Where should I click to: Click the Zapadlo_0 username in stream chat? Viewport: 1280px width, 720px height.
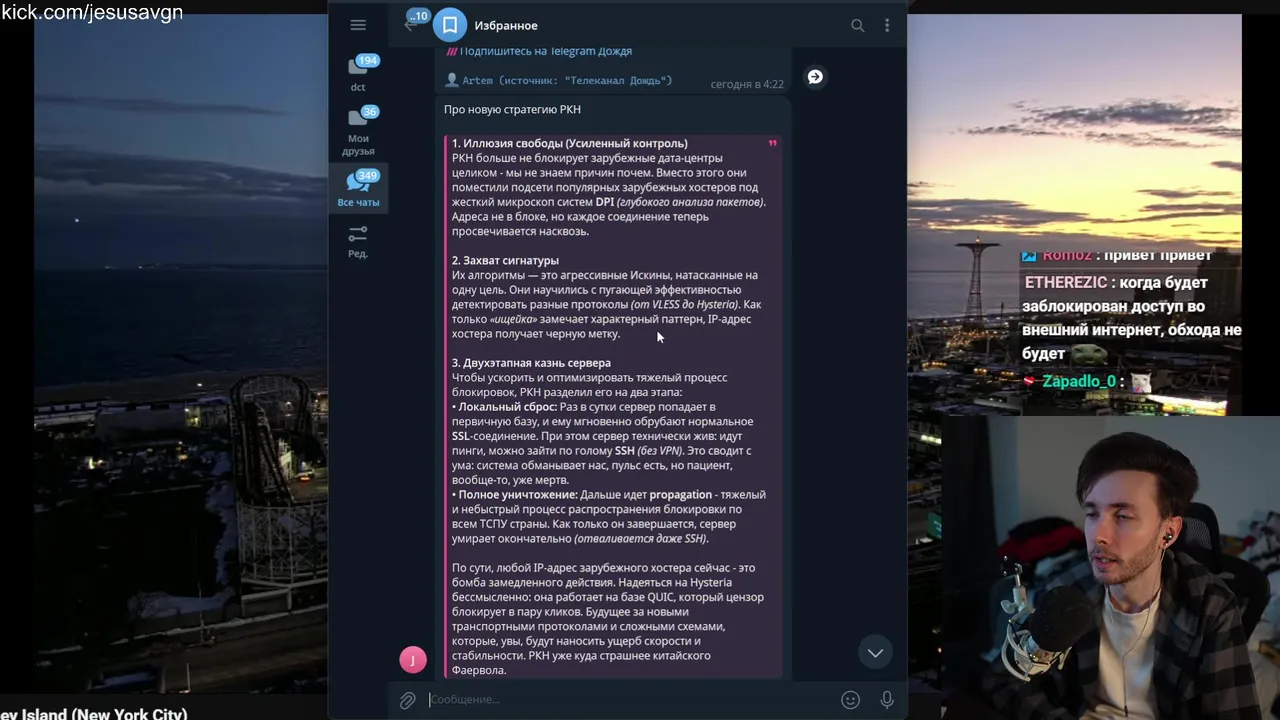click(1078, 381)
